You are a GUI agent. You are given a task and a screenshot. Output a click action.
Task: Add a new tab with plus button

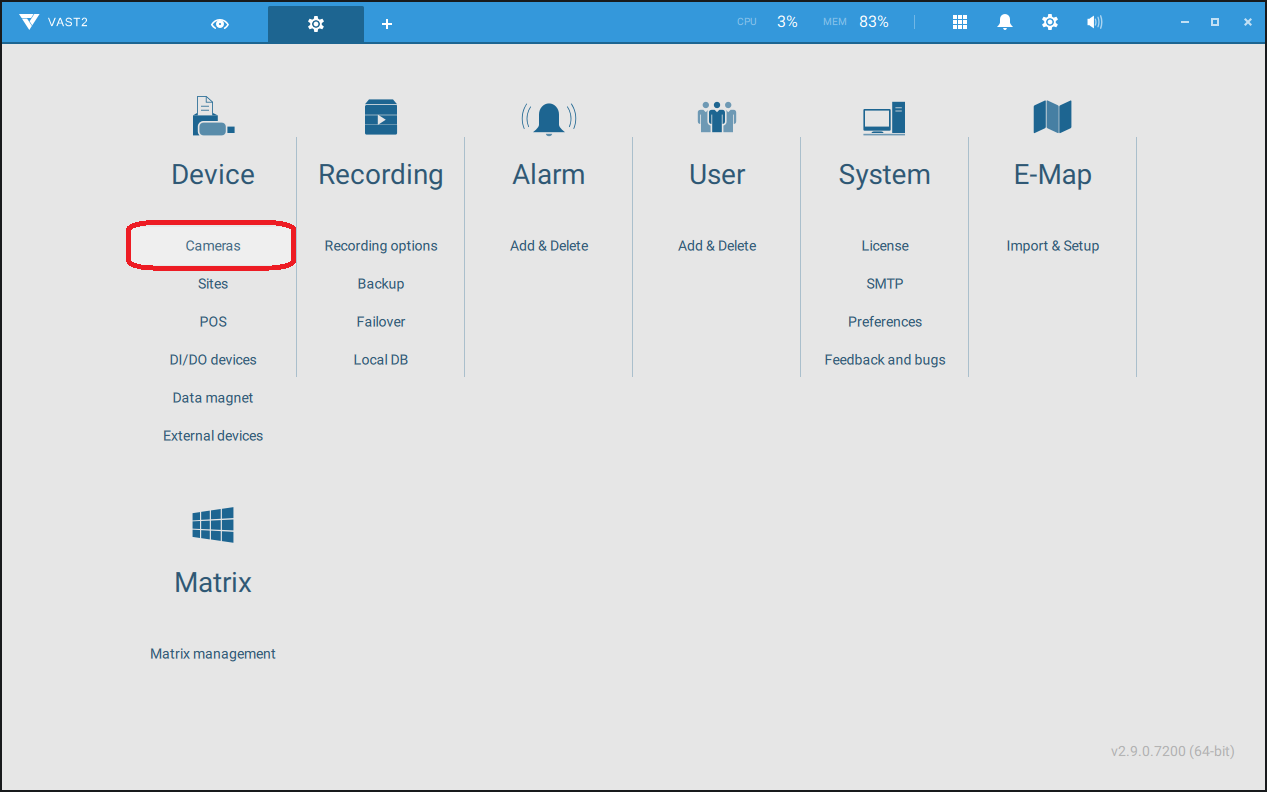click(x=387, y=23)
